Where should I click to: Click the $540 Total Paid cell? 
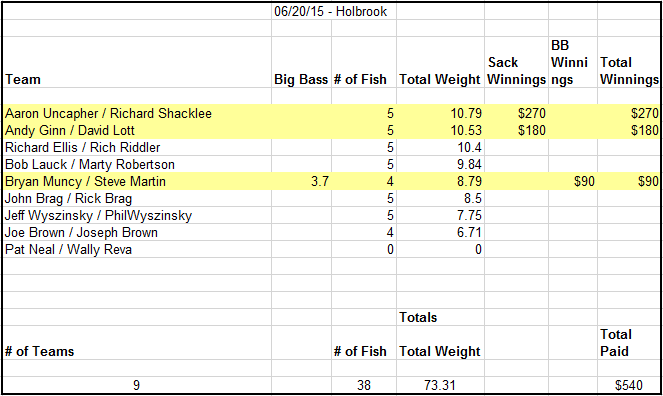628,385
